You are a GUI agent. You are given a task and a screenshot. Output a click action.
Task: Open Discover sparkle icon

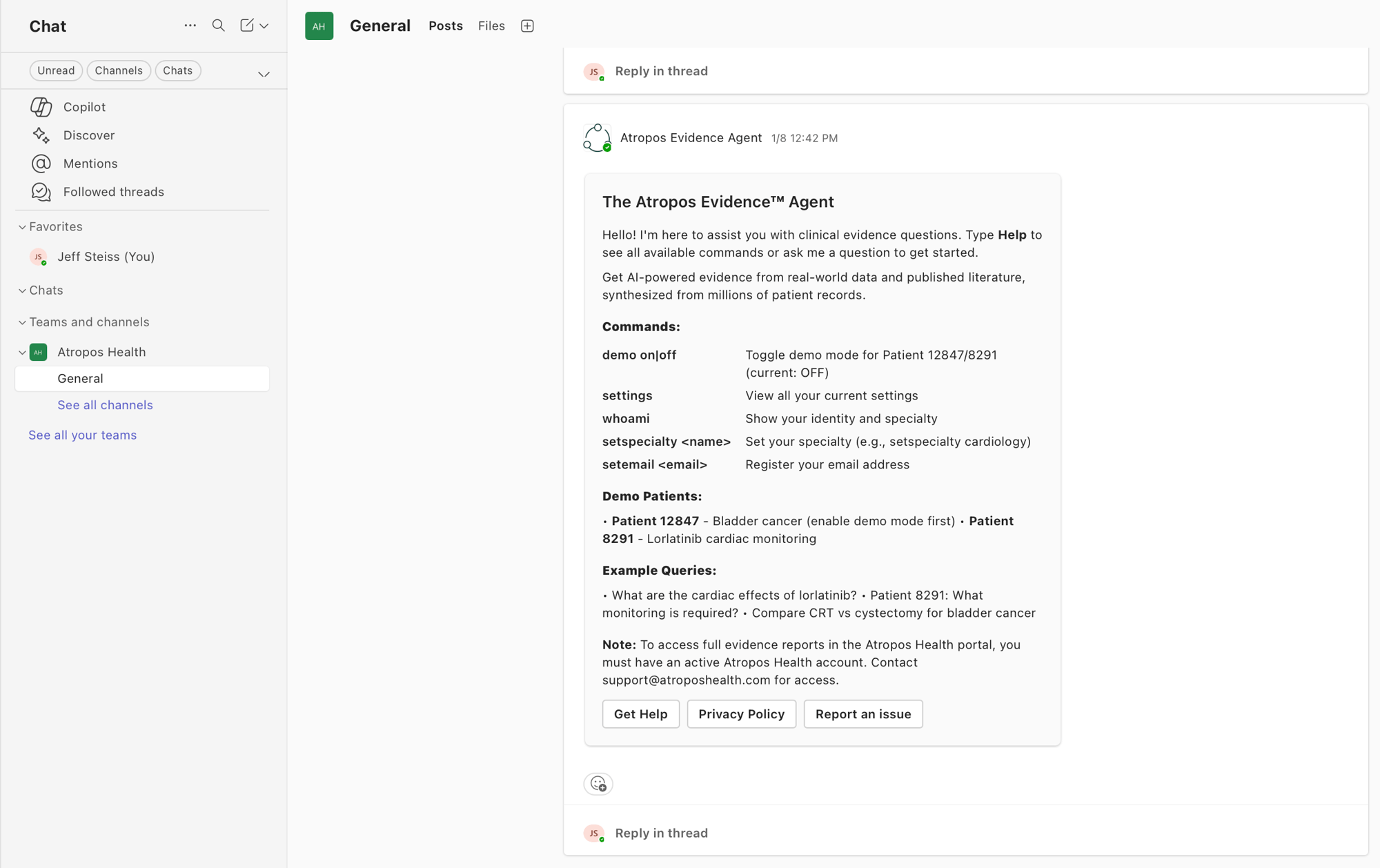tap(41, 135)
